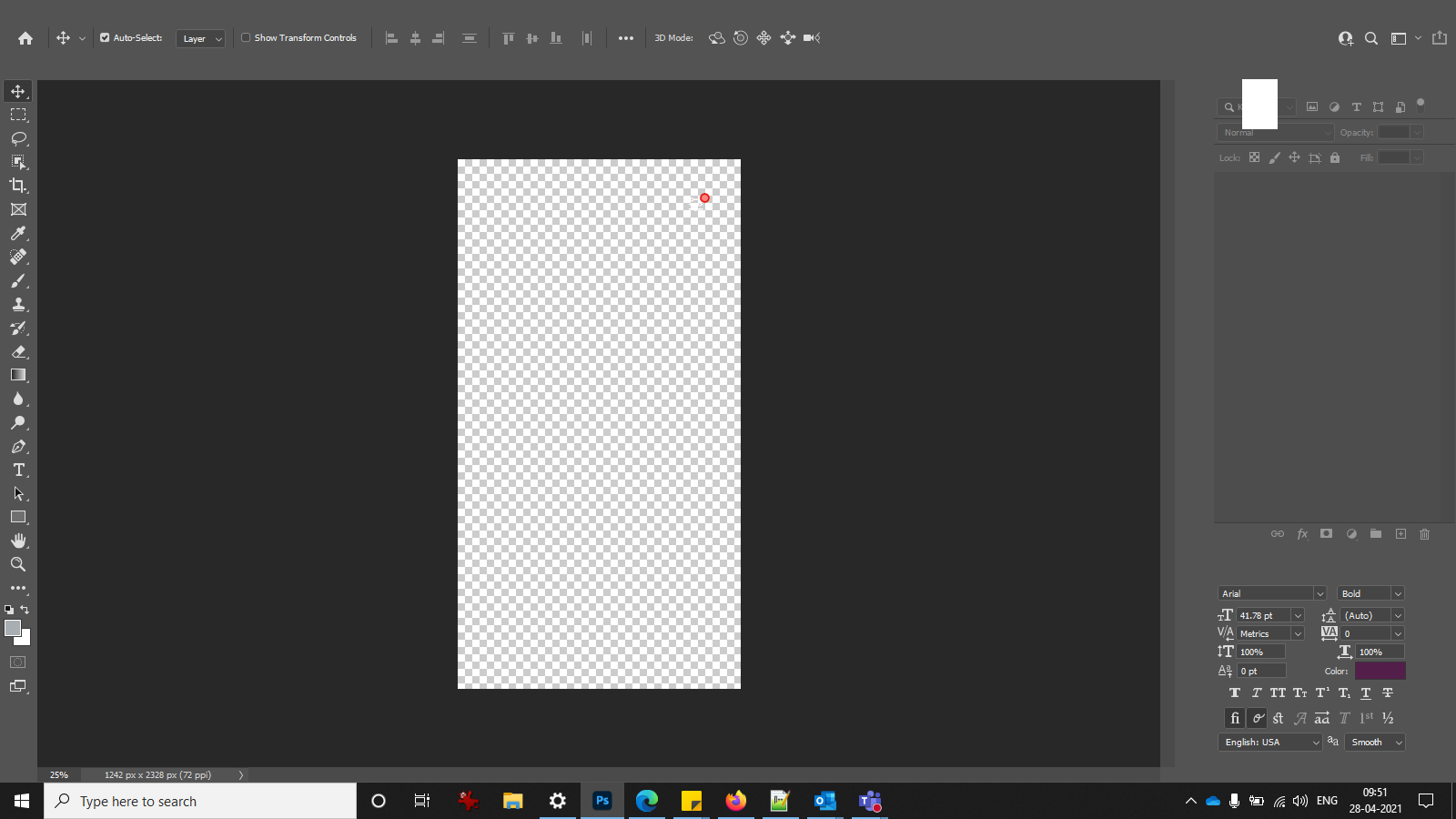Open the Search icon at top right
Viewport: 1456px width, 819px height.
click(x=1371, y=38)
